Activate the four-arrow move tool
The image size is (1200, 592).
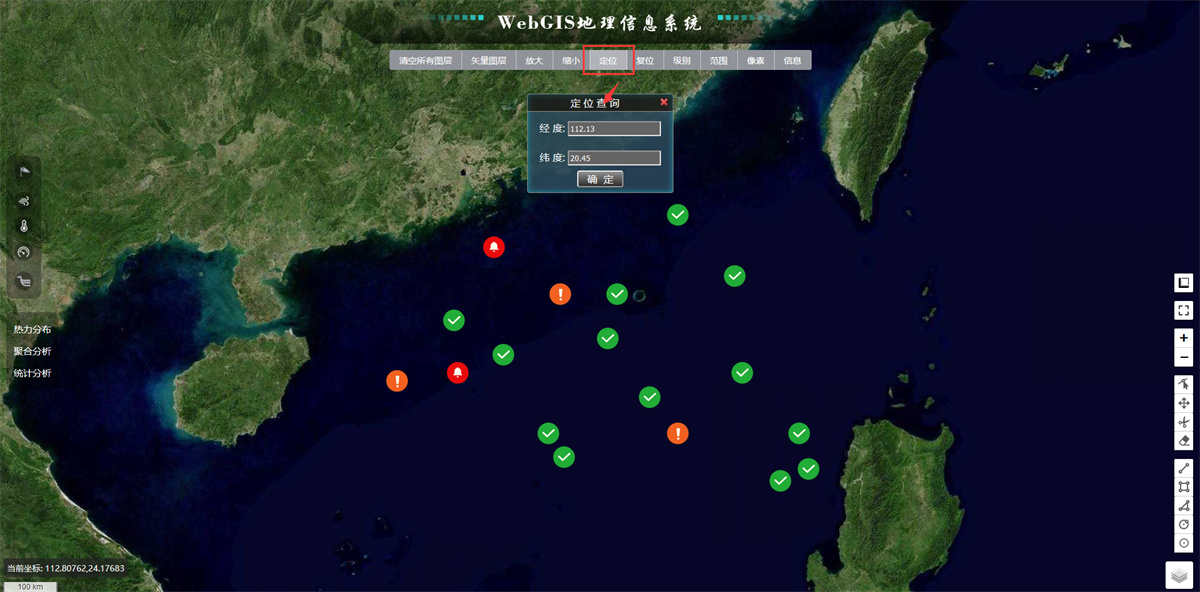click(x=1184, y=403)
